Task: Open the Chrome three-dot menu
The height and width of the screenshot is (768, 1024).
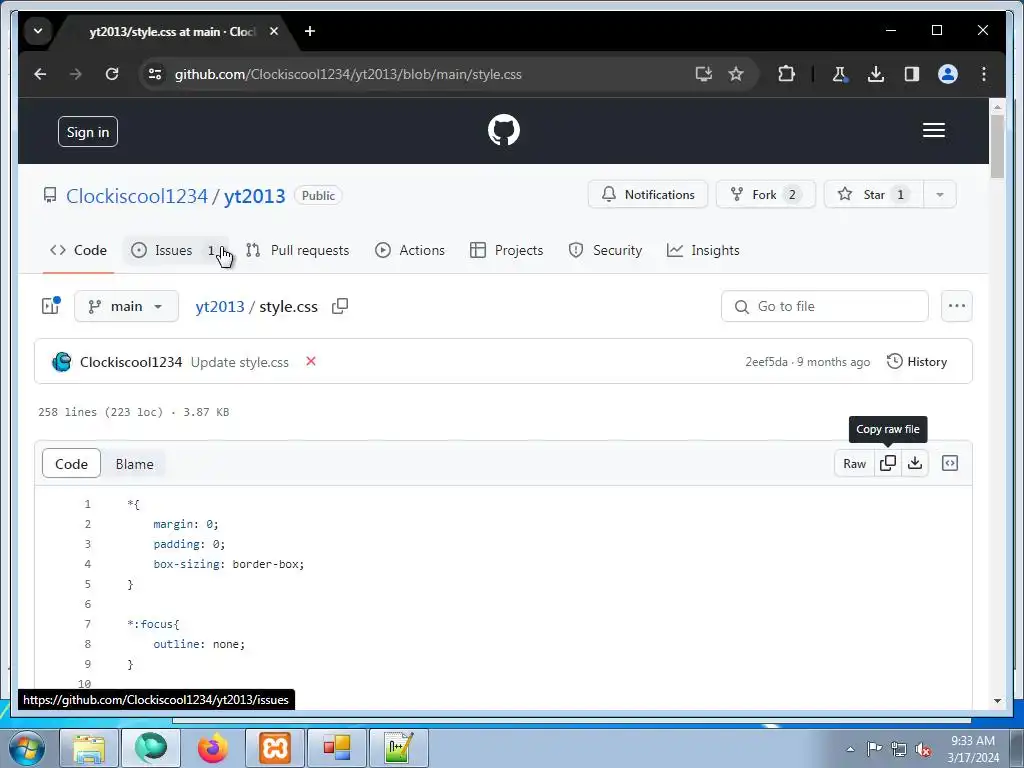Action: [x=984, y=74]
